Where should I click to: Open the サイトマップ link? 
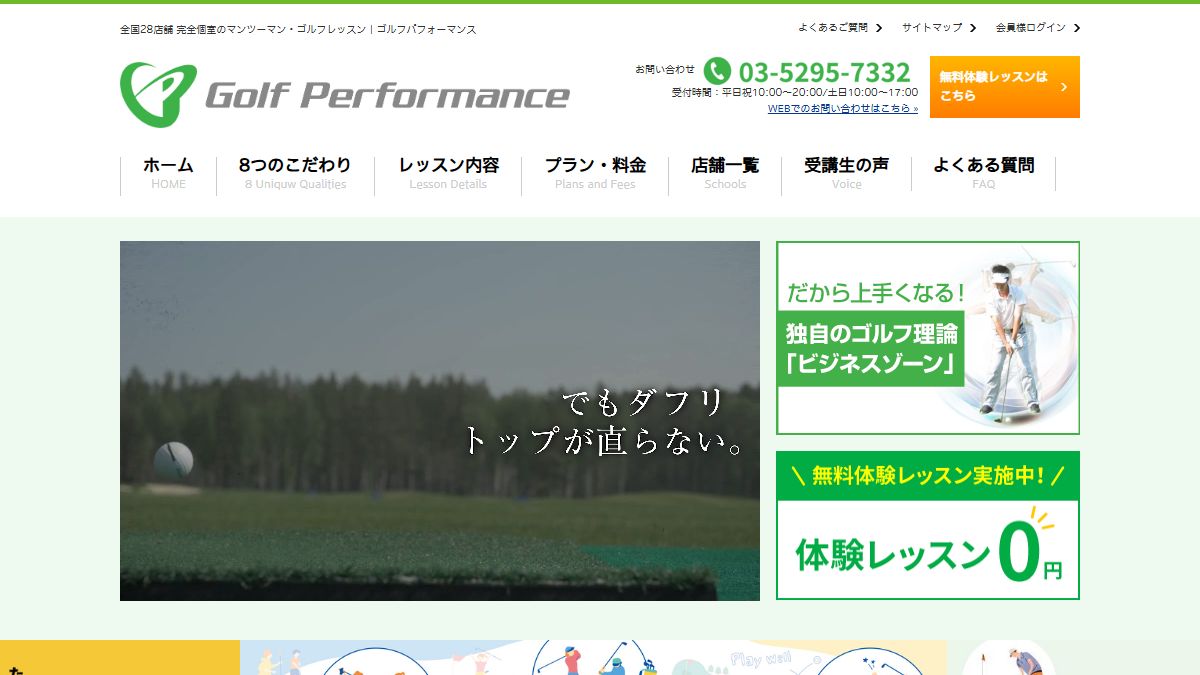point(932,28)
